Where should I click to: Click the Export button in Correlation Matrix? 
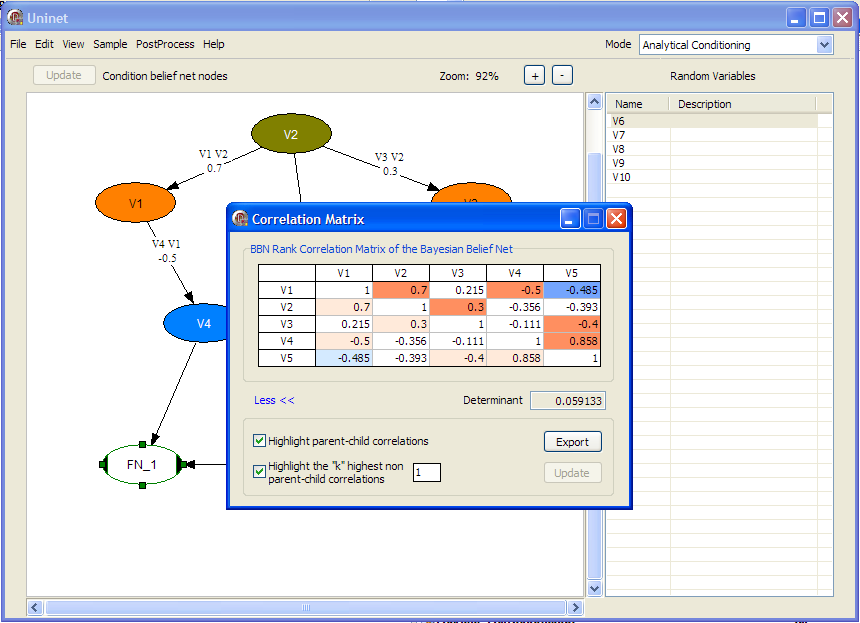point(572,441)
